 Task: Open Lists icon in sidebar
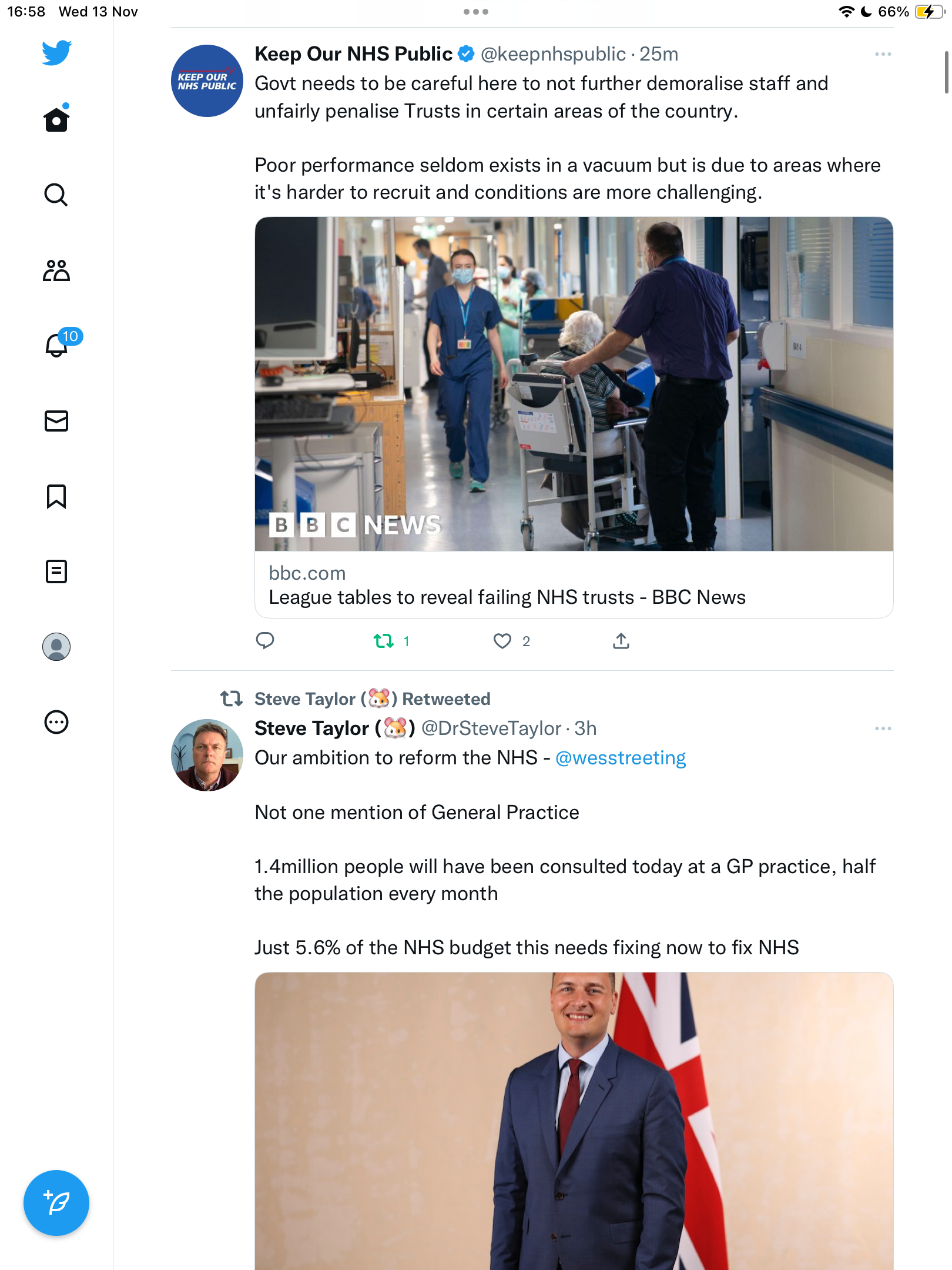click(56, 571)
